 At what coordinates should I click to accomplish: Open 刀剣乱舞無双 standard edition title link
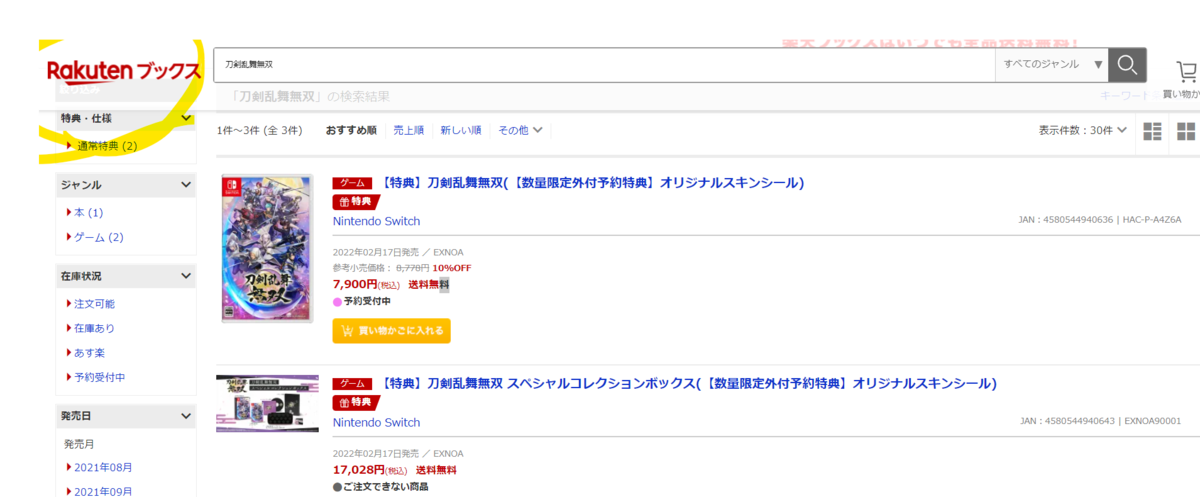click(593, 183)
